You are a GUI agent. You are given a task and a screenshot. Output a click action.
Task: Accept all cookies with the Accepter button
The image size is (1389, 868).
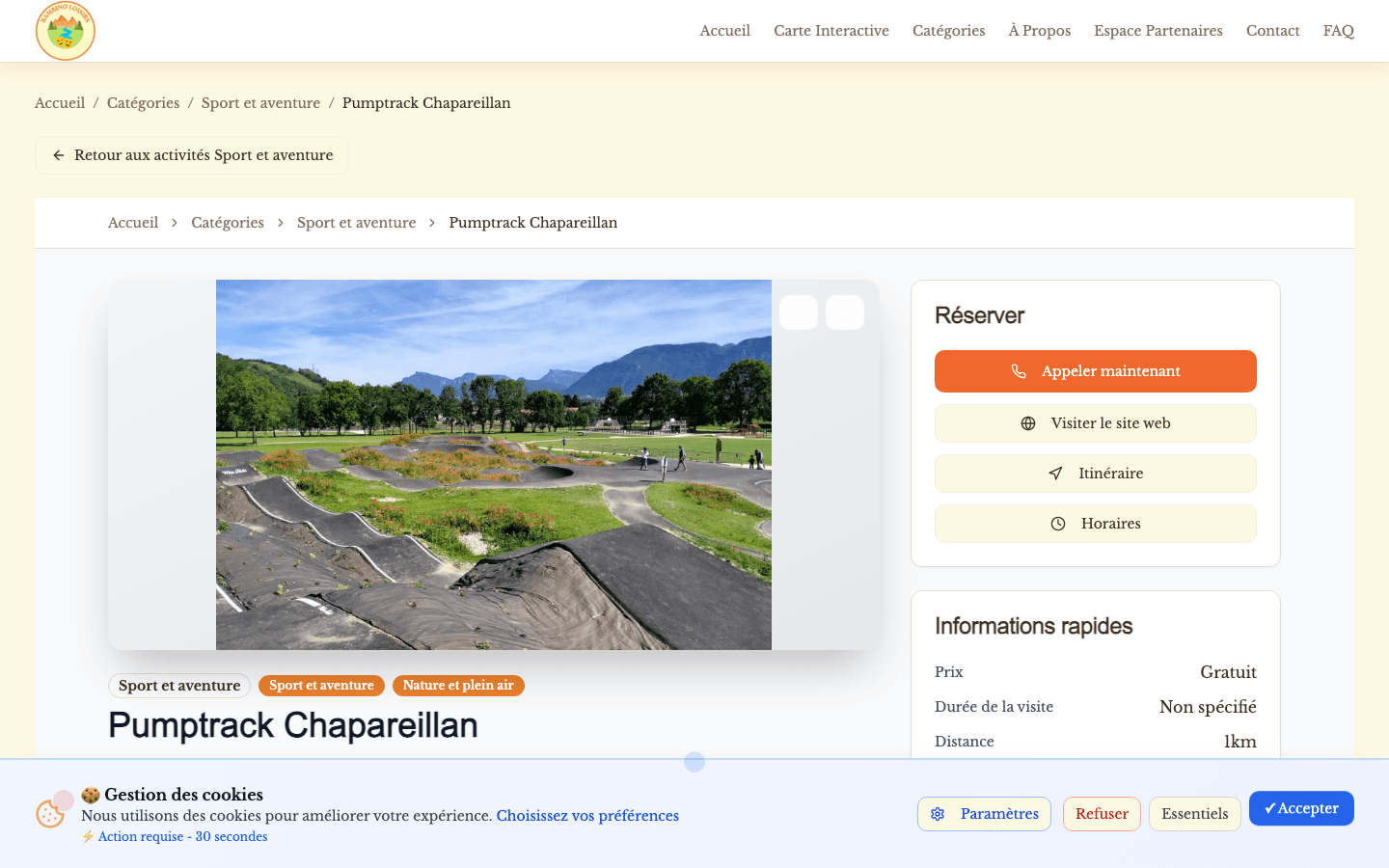point(1301,808)
